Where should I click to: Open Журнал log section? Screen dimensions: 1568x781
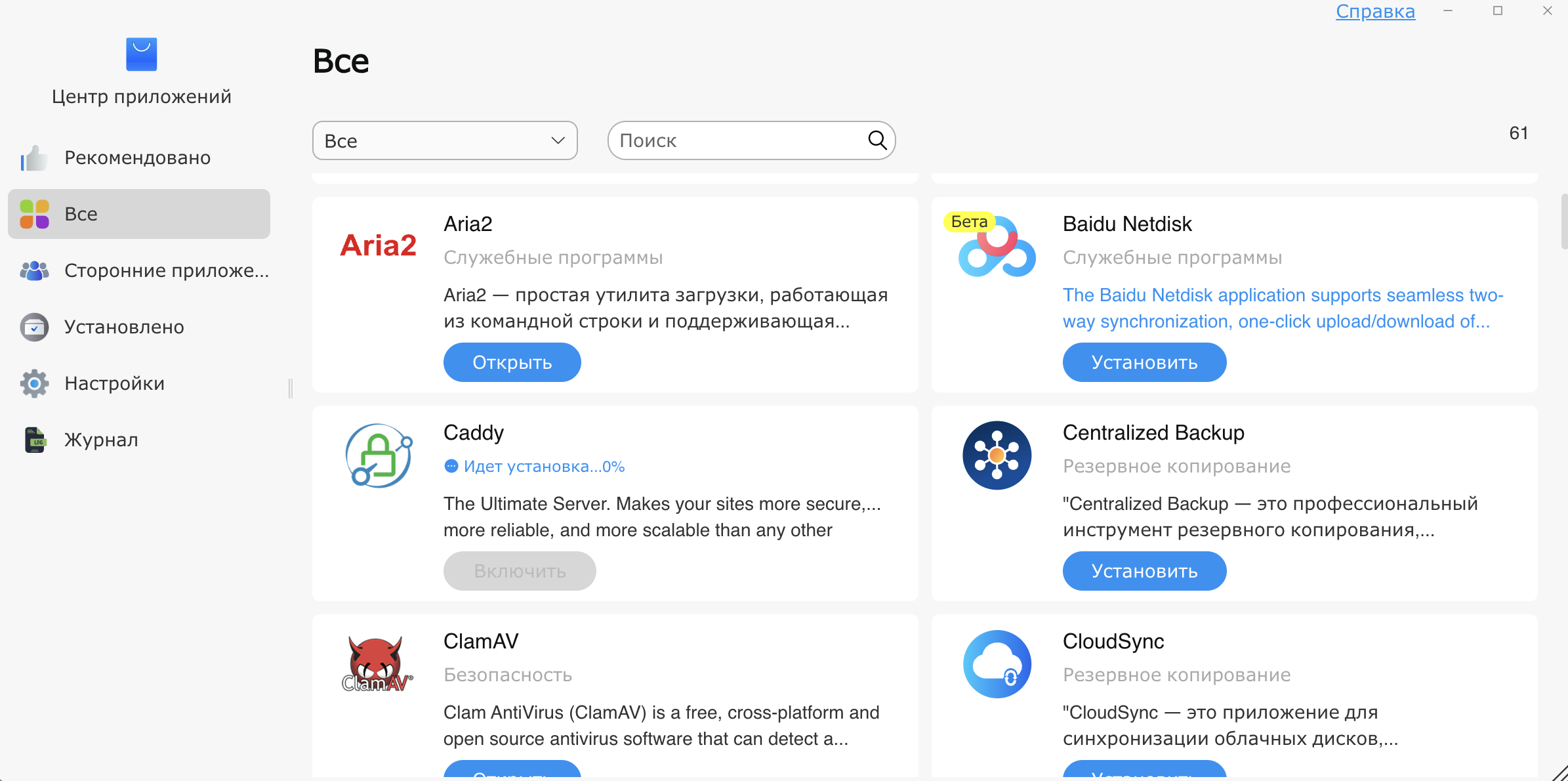101,440
